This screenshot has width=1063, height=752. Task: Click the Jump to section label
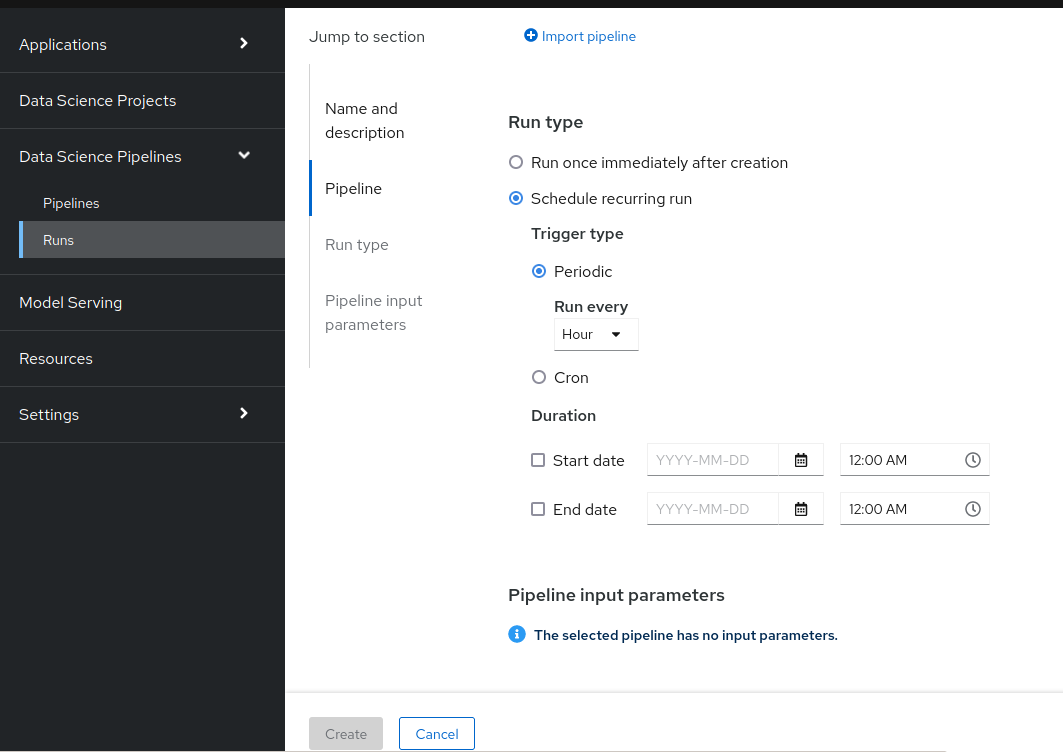(x=367, y=37)
